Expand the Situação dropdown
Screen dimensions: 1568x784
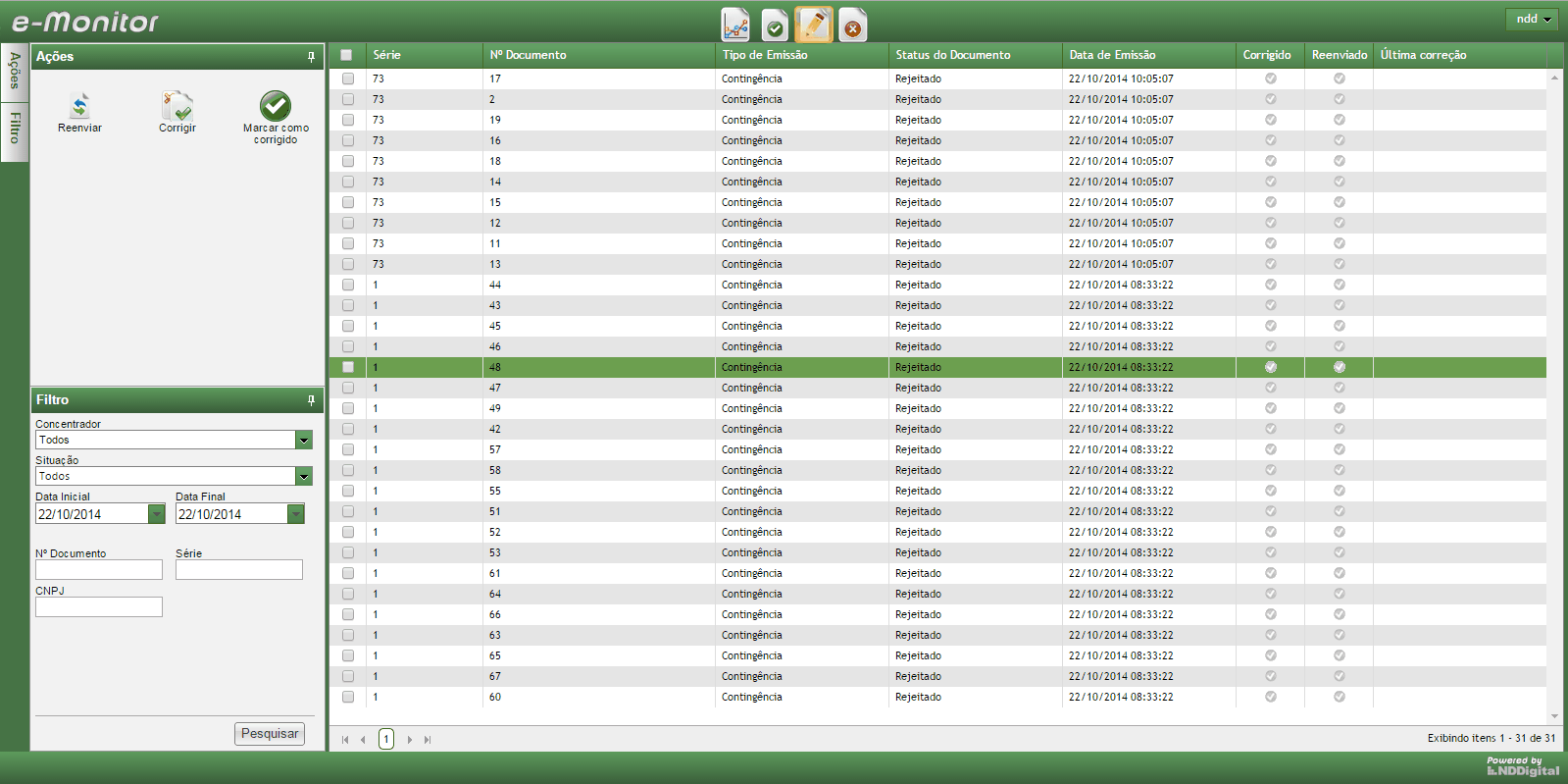304,477
